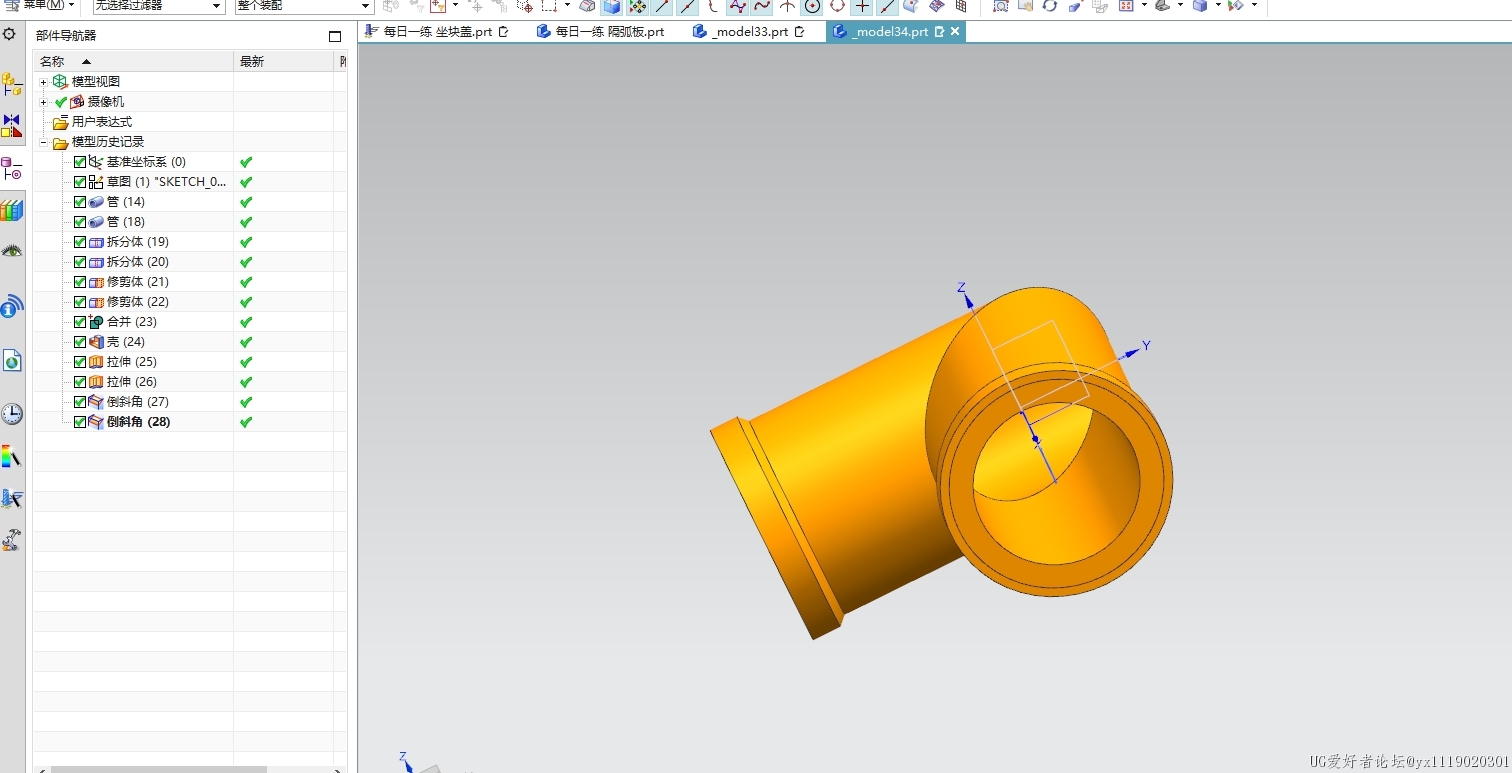
Task: Open the Reuse Library books icon
Action: [11, 210]
